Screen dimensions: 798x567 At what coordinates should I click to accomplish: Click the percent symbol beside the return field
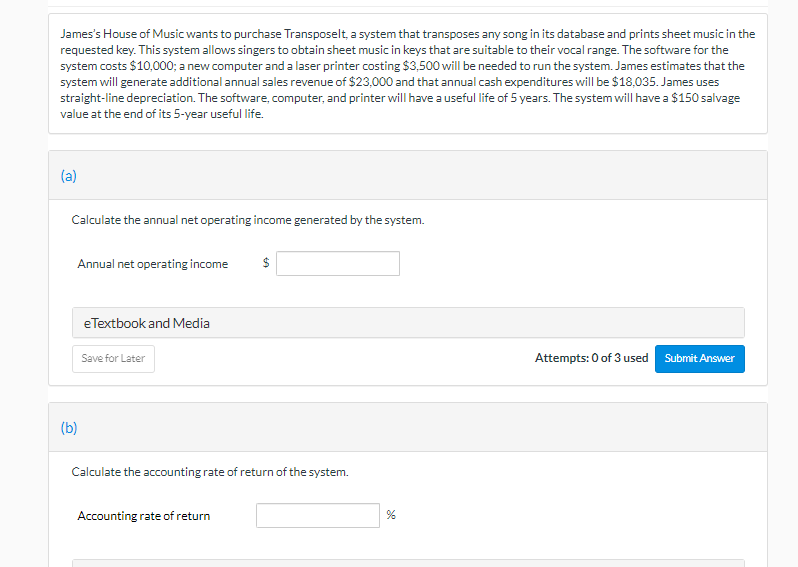pyautogui.click(x=391, y=515)
